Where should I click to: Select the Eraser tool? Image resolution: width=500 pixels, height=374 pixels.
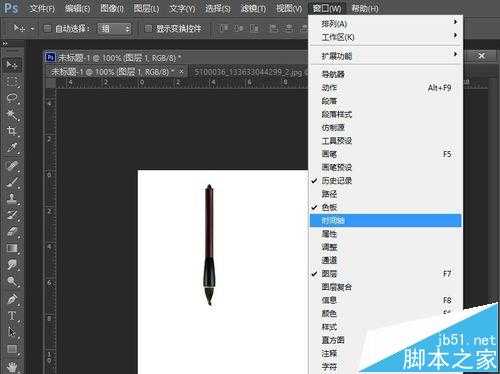[x=12, y=232]
